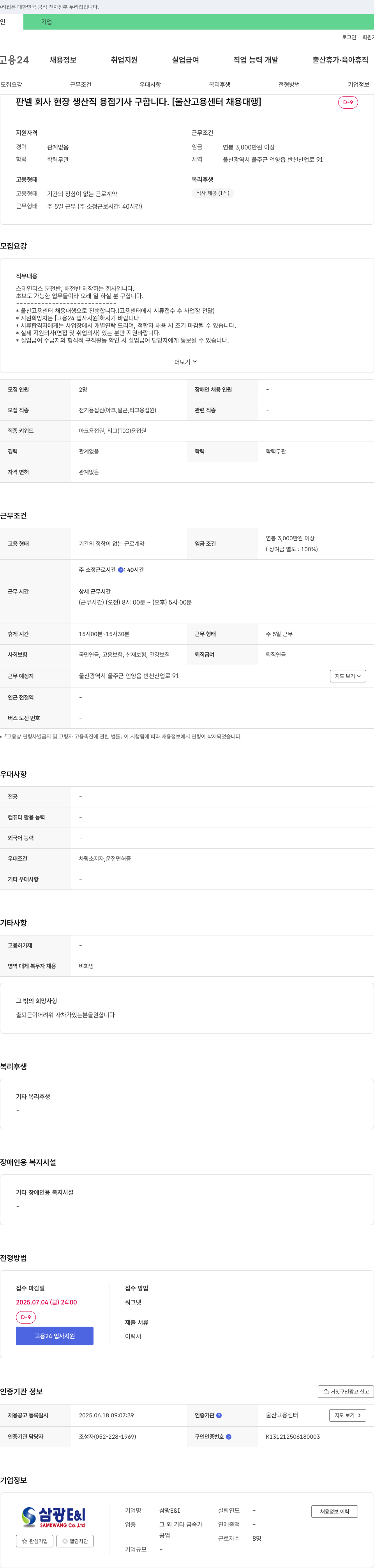This screenshot has width=374, height=1568.
Task: Jump to 우대사항 section tab
Action: coord(150,84)
